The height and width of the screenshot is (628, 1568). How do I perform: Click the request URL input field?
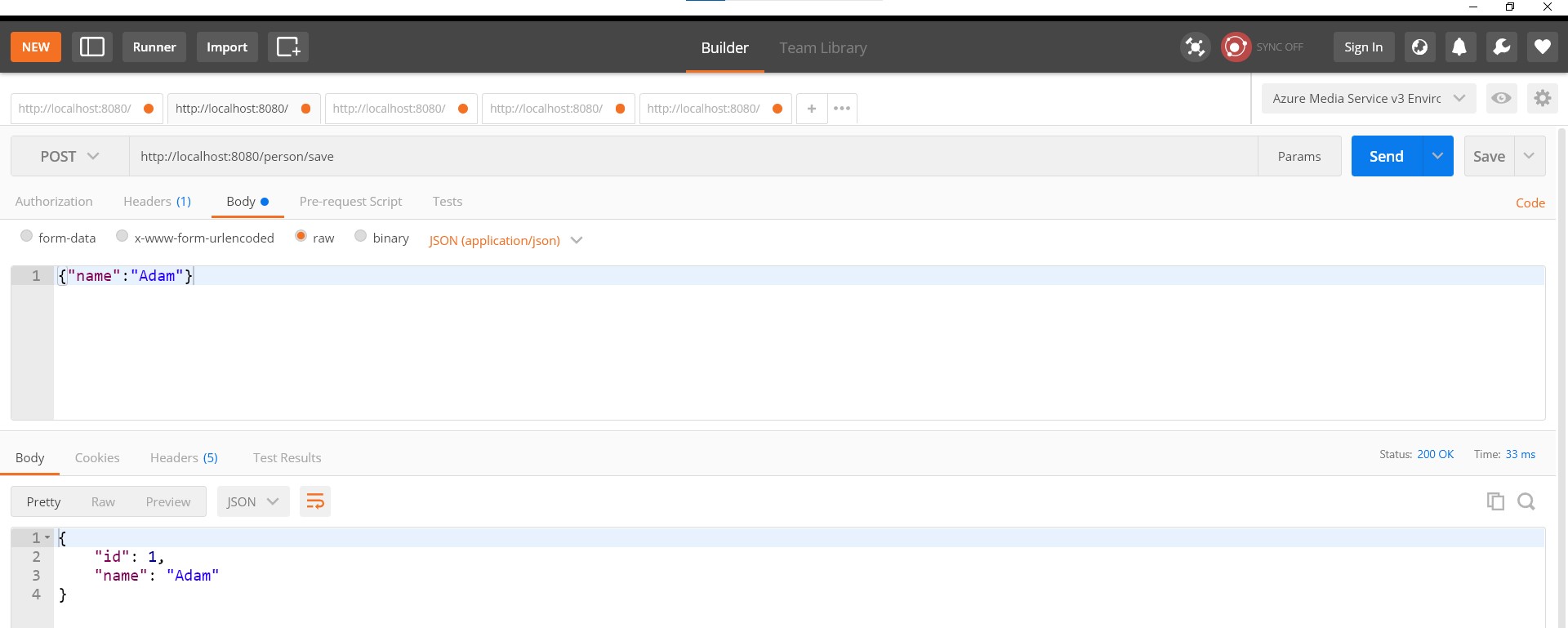click(x=693, y=156)
